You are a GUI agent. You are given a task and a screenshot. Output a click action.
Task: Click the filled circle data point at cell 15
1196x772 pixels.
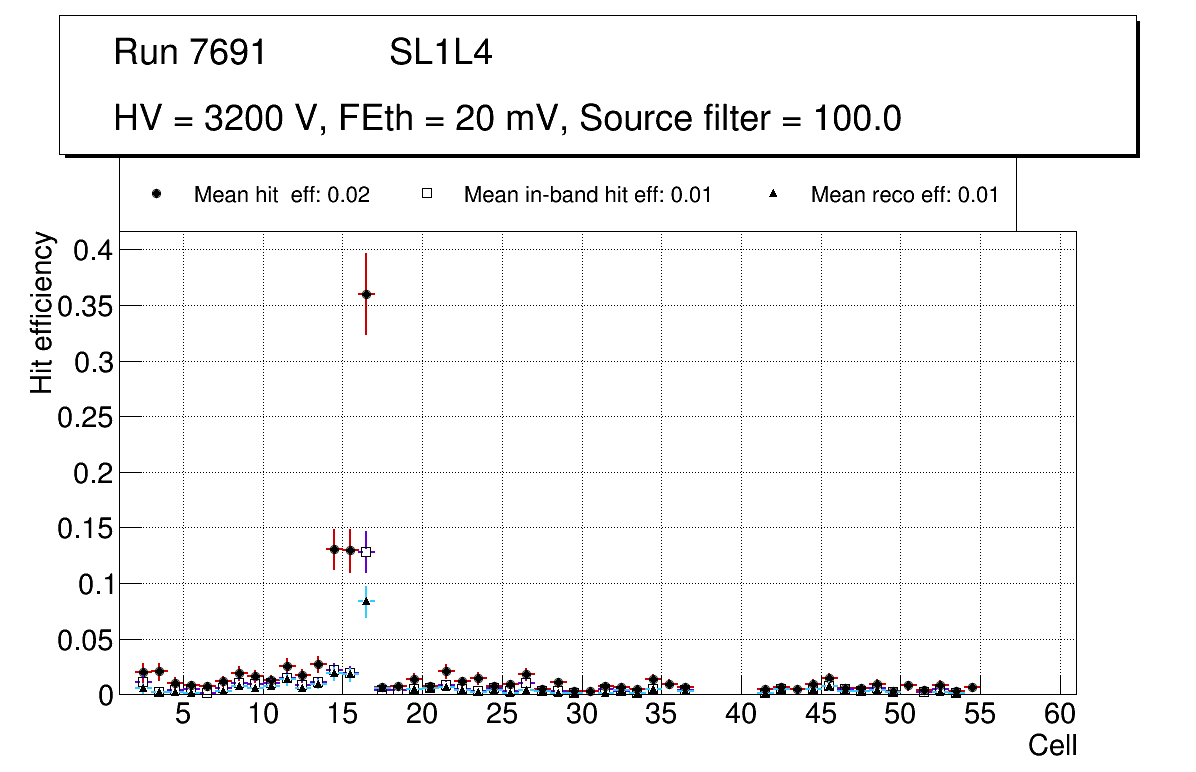point(350,550)
